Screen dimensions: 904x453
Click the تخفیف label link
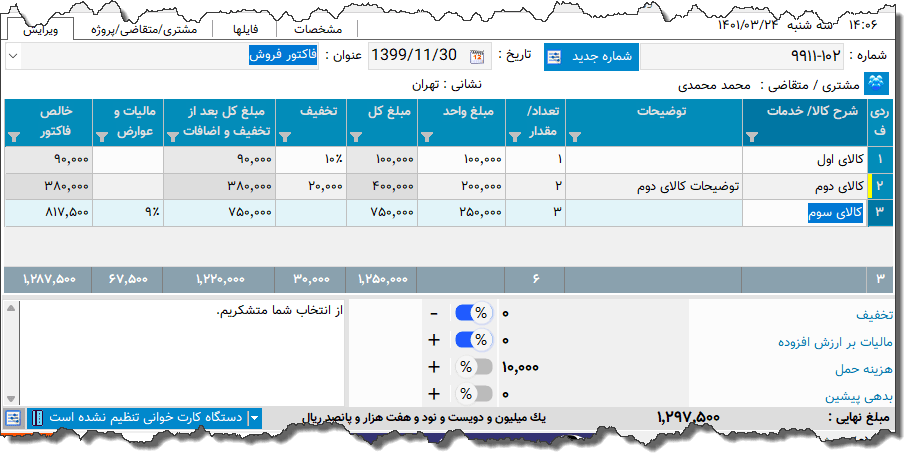pos(875,315)
